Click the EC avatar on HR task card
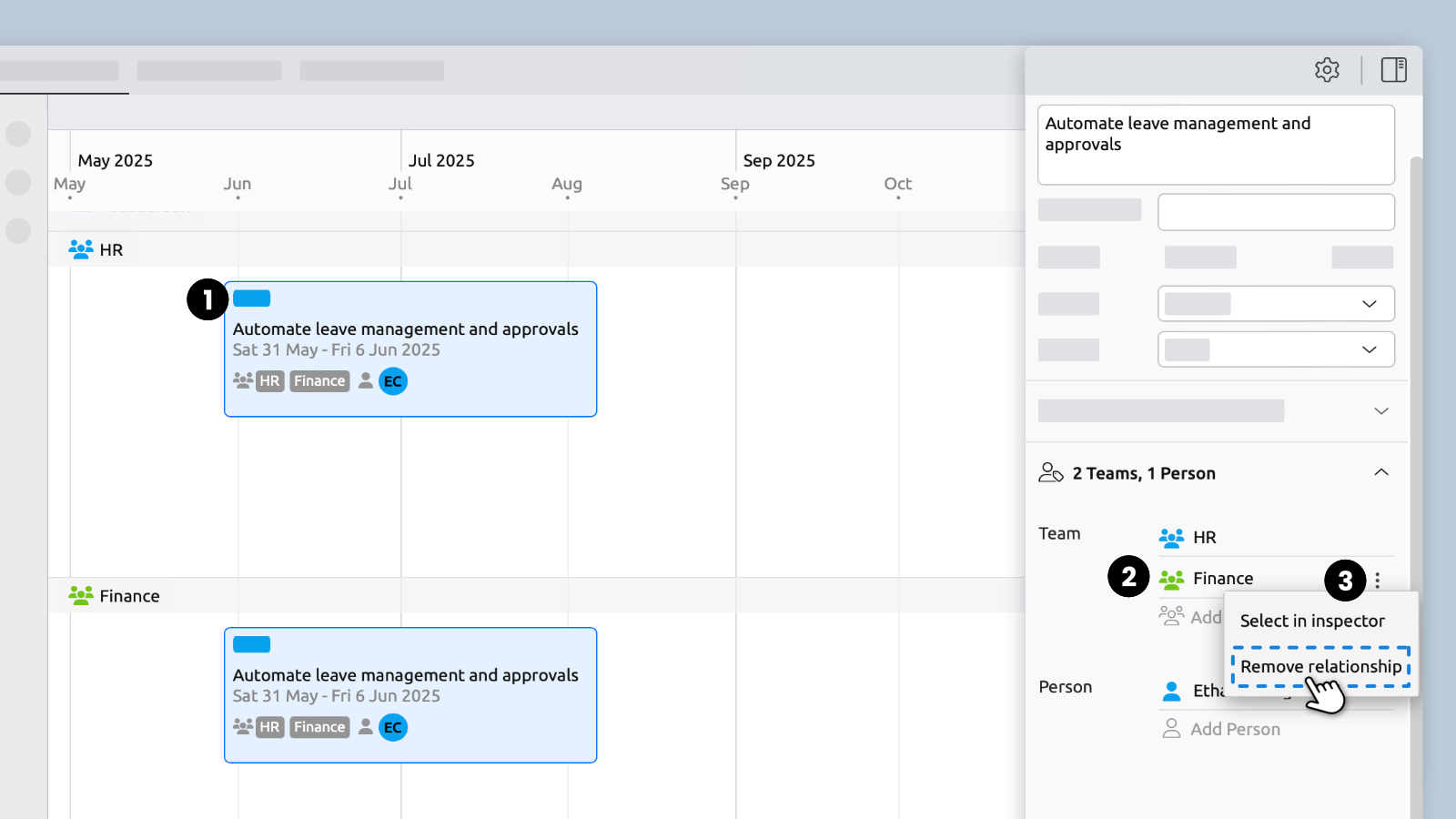The image size is (1456, 819). pyautogui.click(x=393, y=381)
